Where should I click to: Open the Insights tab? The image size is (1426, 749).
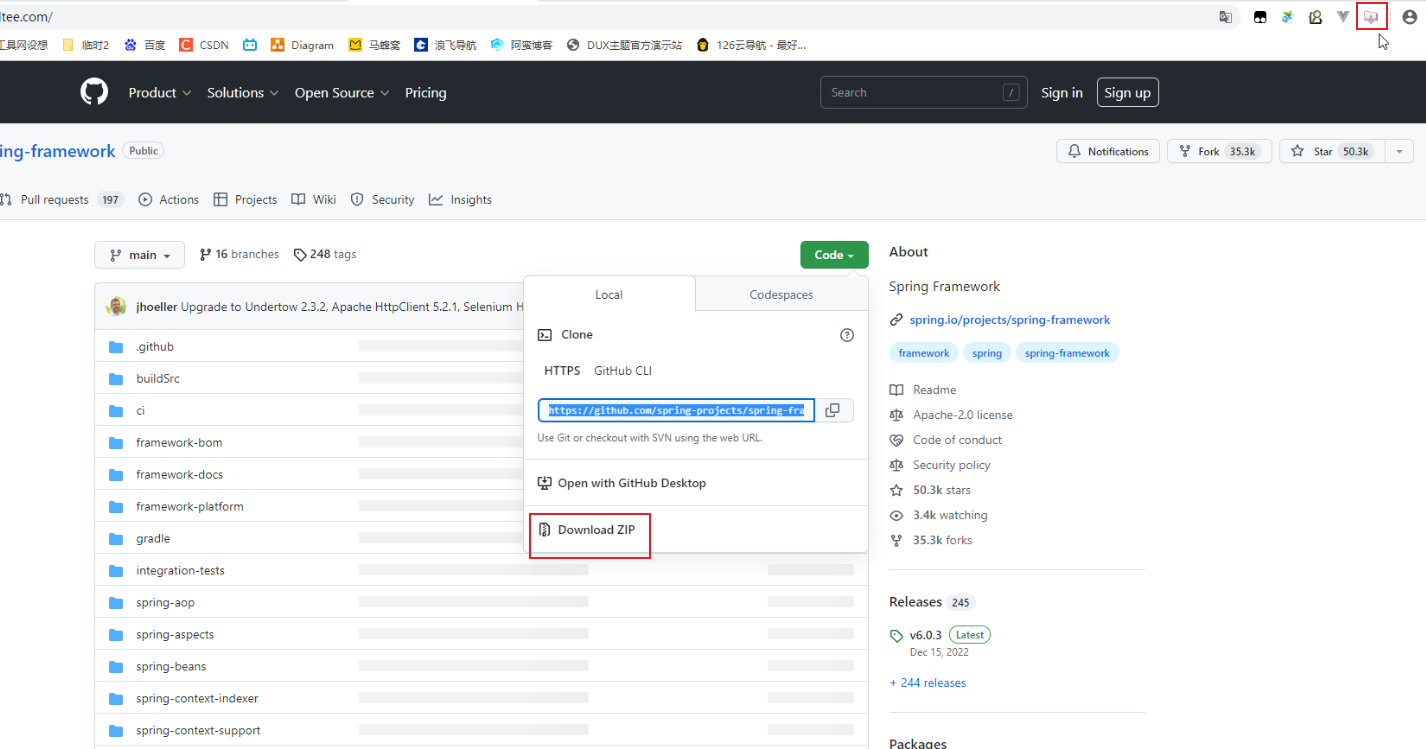(x=460, y=200)
